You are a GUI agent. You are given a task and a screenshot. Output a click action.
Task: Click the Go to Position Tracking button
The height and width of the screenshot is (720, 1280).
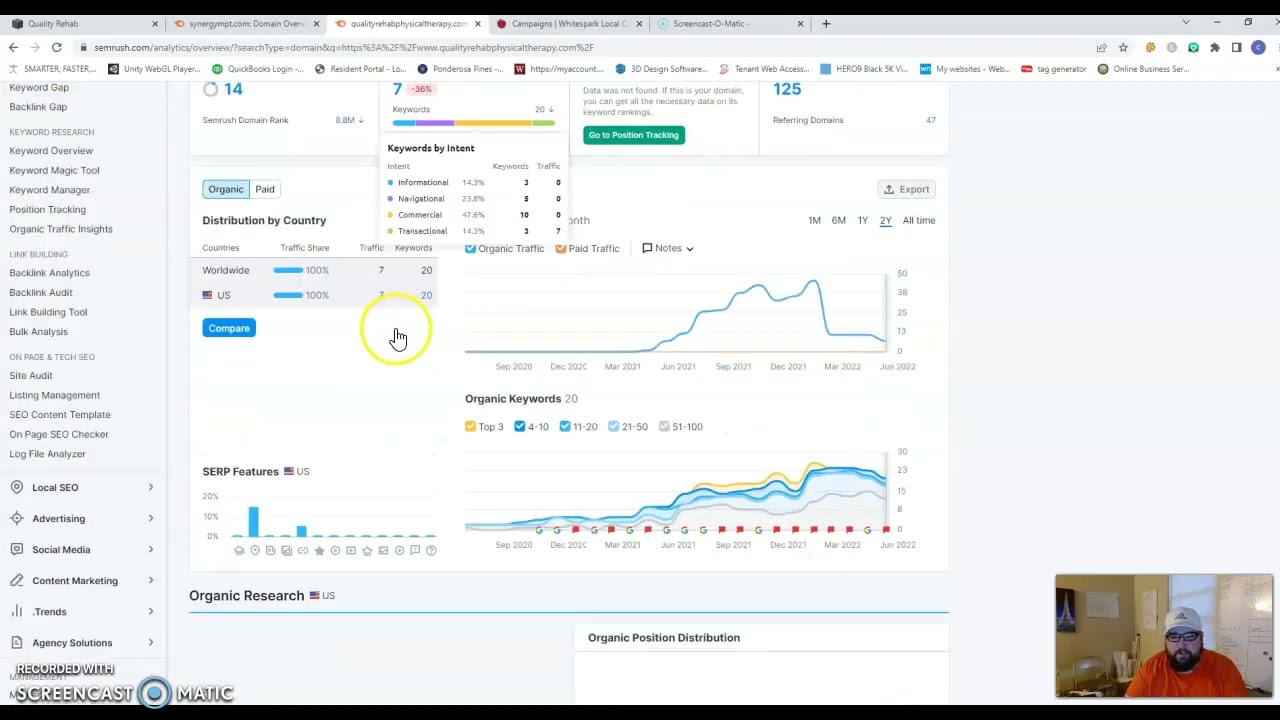(633, 135)
